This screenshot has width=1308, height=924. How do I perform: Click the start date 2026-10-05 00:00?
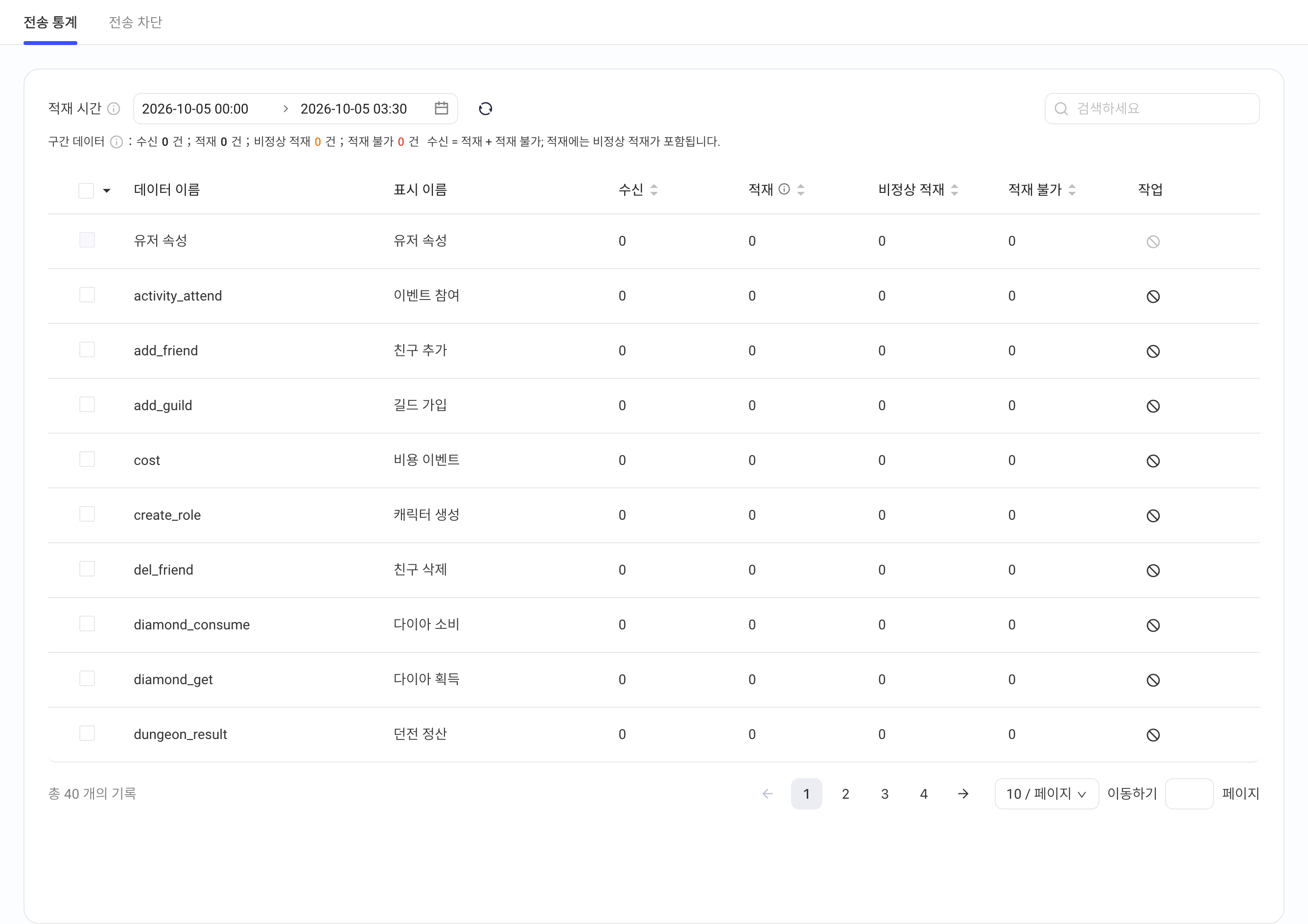pos(195,109)
